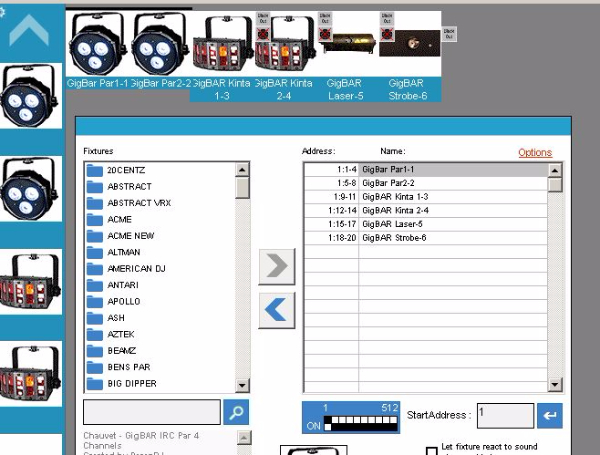
Task: Toggle Black Out on GigBAR Kinta 1-3
Action: click(263, 20)
